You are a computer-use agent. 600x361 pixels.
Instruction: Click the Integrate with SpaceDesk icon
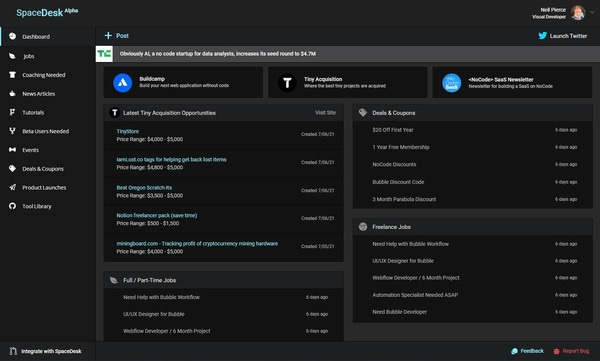pyautogui.click(x=13, y=351)
